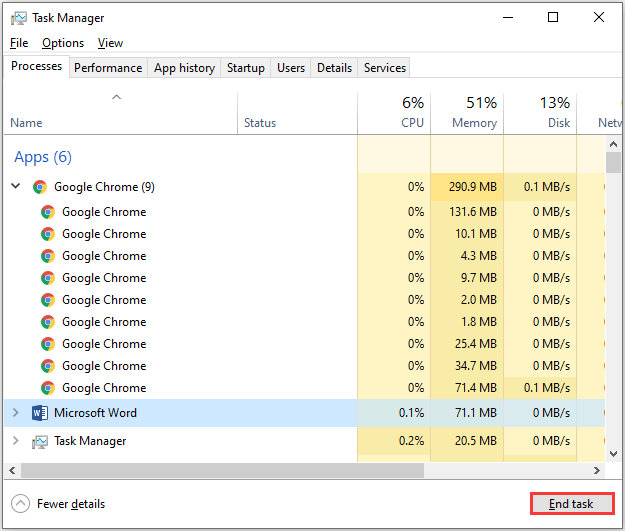625x531 pixels.
Task: Switch to the Details tab
Action: tap(334, 68)
